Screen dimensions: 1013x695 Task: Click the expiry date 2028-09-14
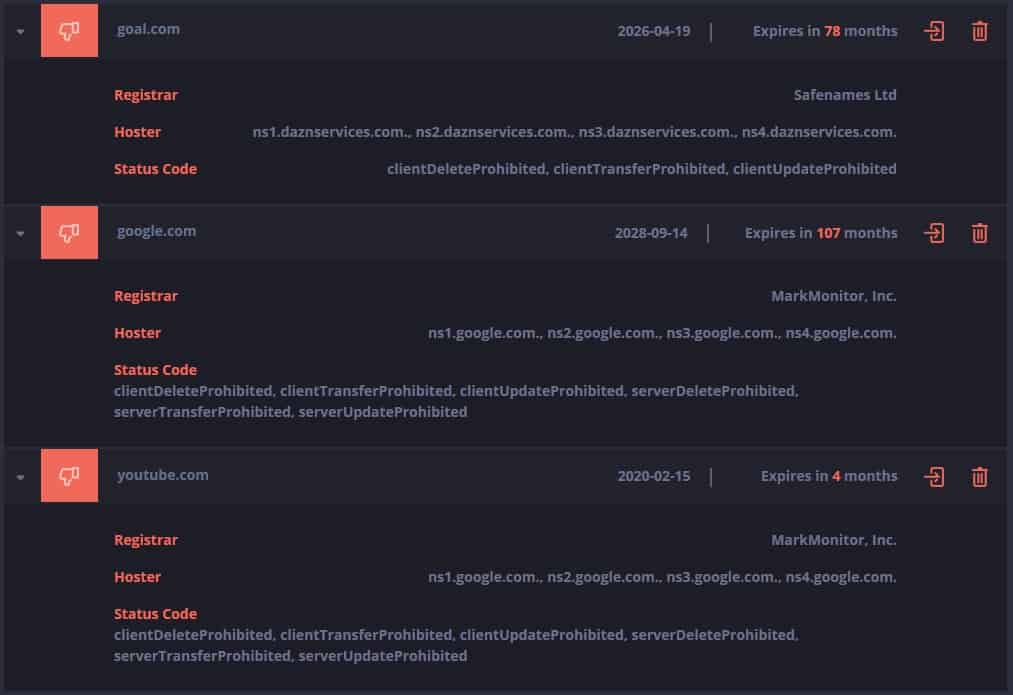click(651, 233)
